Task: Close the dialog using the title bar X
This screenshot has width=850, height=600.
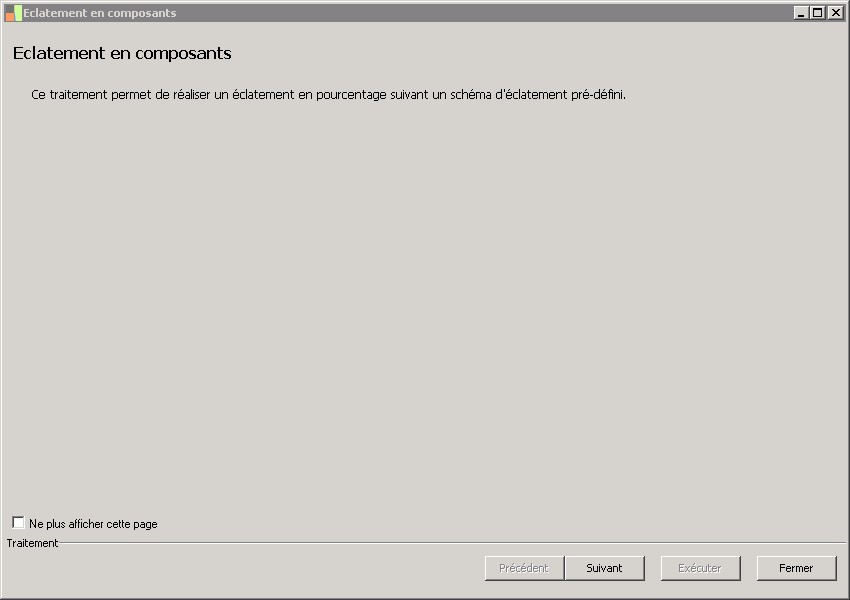Action: 835,13
